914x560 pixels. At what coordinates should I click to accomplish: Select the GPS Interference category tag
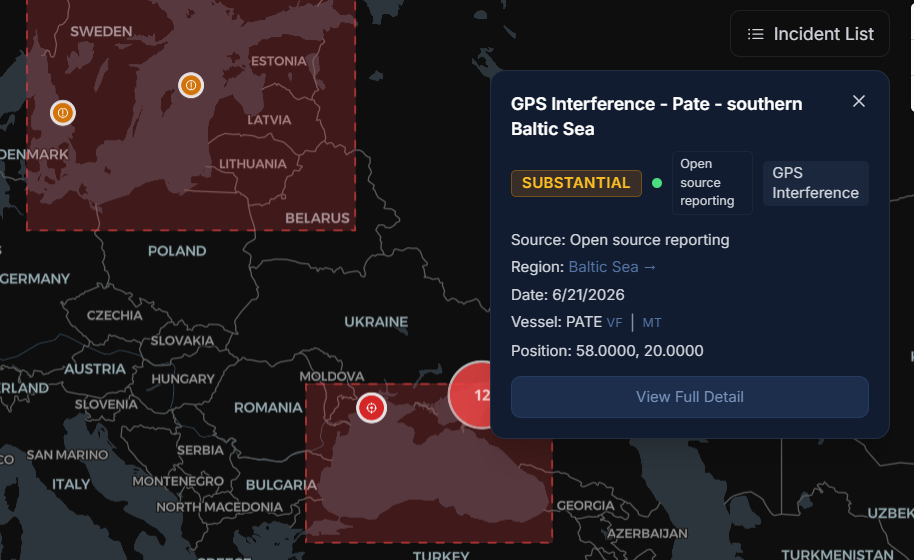click(x=815, y=183)
